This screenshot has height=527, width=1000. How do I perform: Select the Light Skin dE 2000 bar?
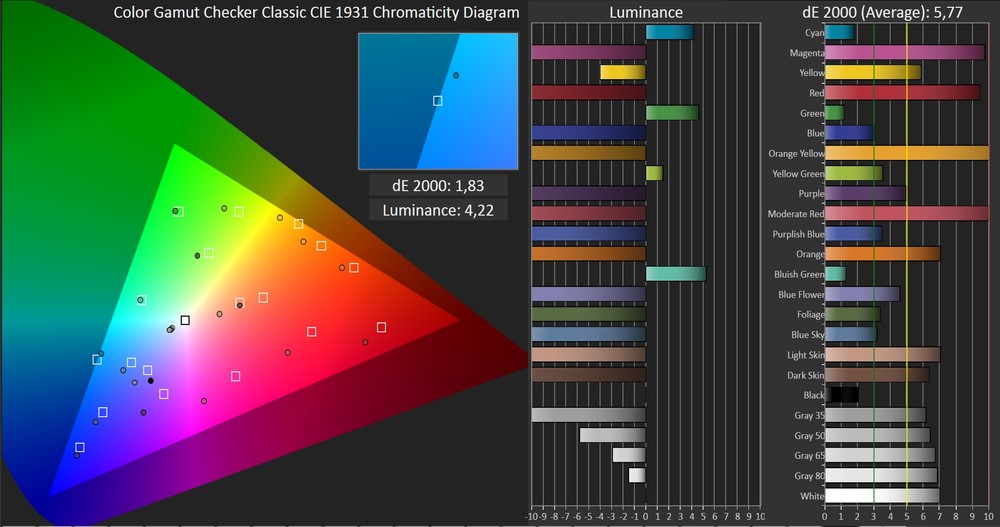point(882,355)
